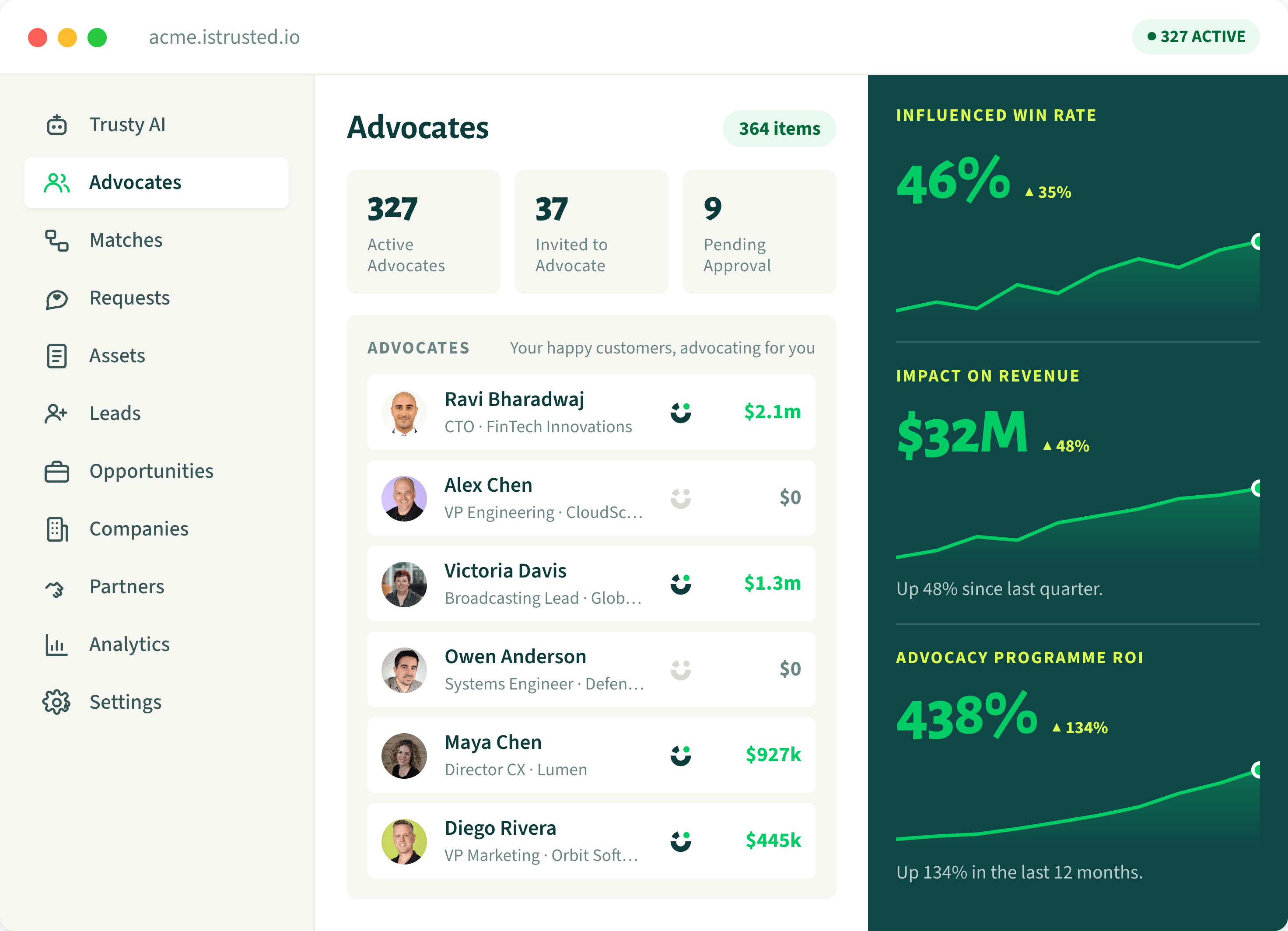Click smiley status icon for Maya Chen
The width and height of the screenshot is (1288, 931).
(680, 756)
